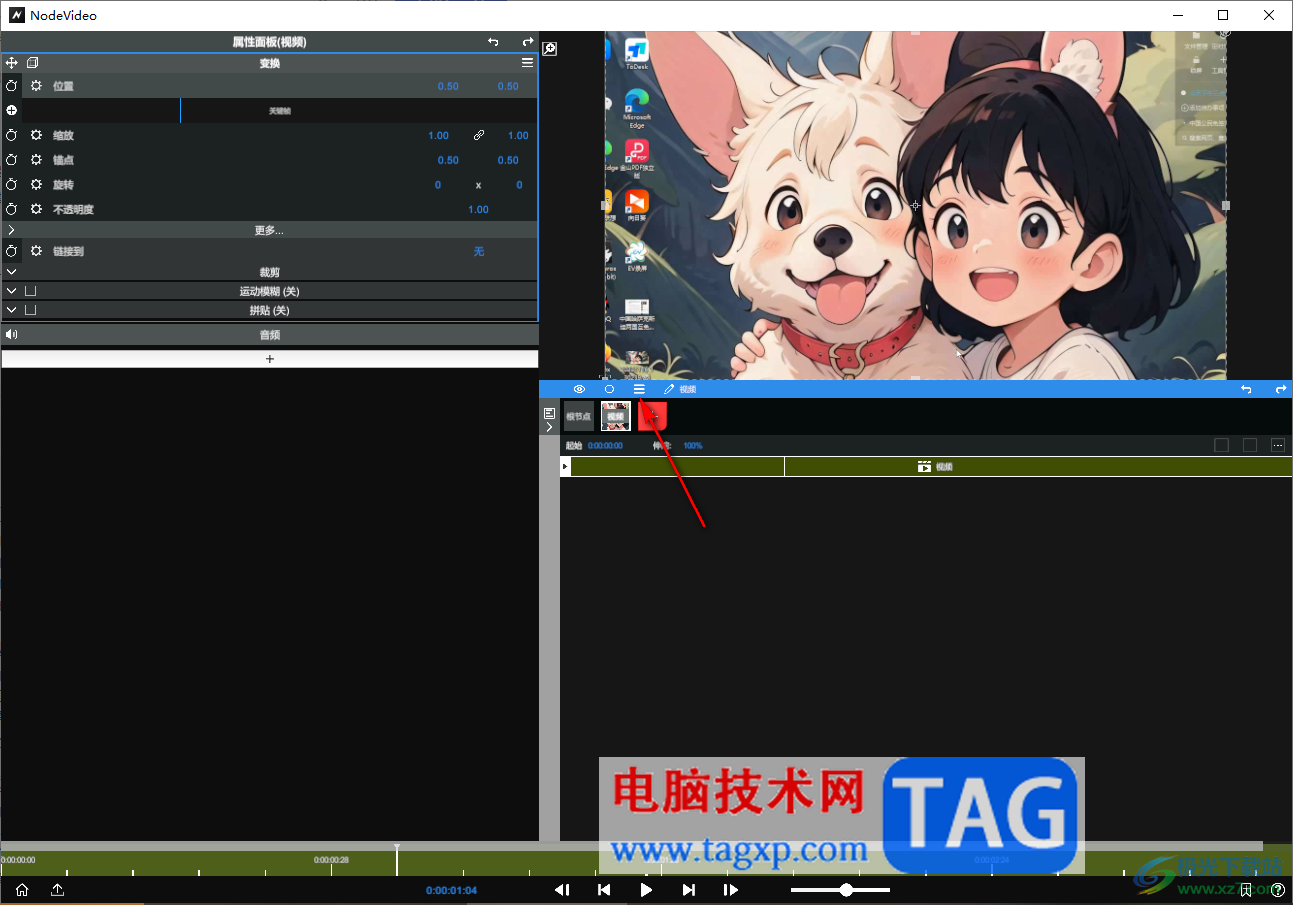The image size is (1293, 905).
Task: Click the circle icon in timeline toolbar
Action: click(x=609, y=389)
